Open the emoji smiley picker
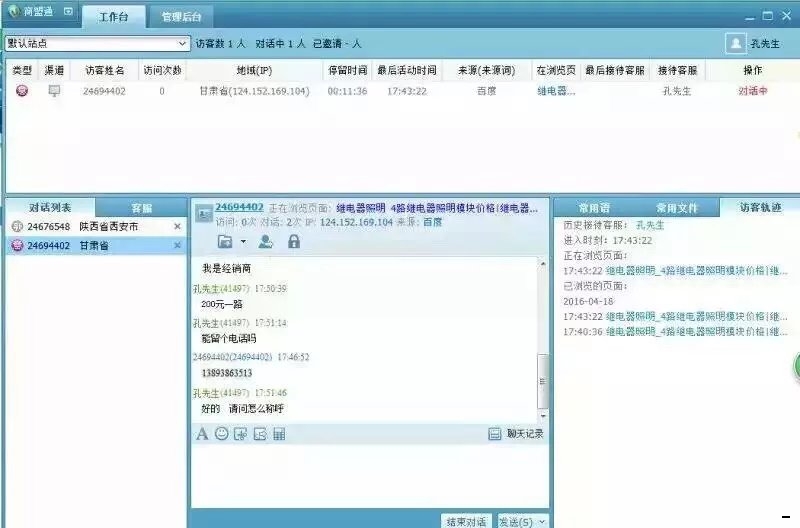The height and width of the screenshot is (528, 800). [222, 434]
